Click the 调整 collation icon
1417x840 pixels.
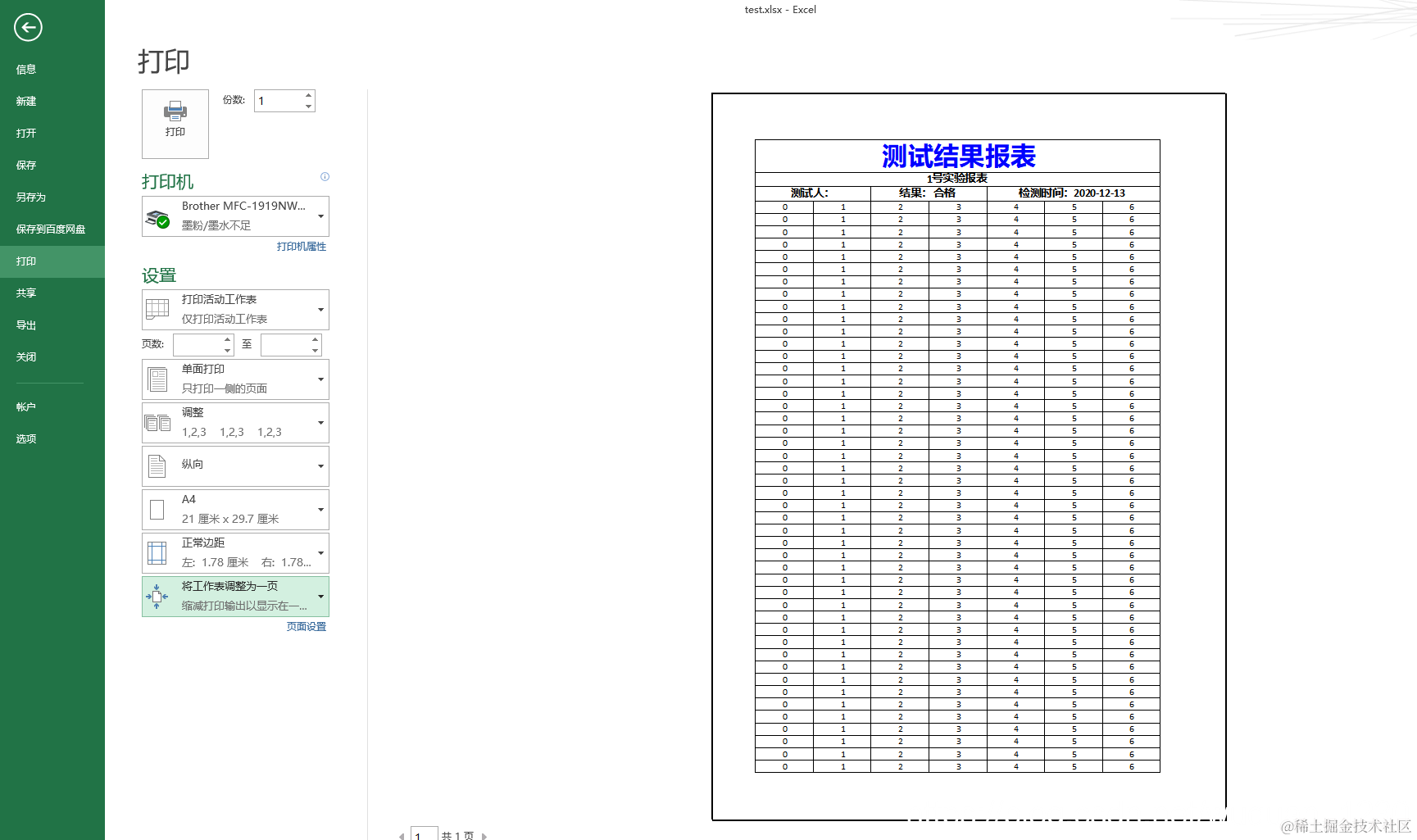[157, 420]
